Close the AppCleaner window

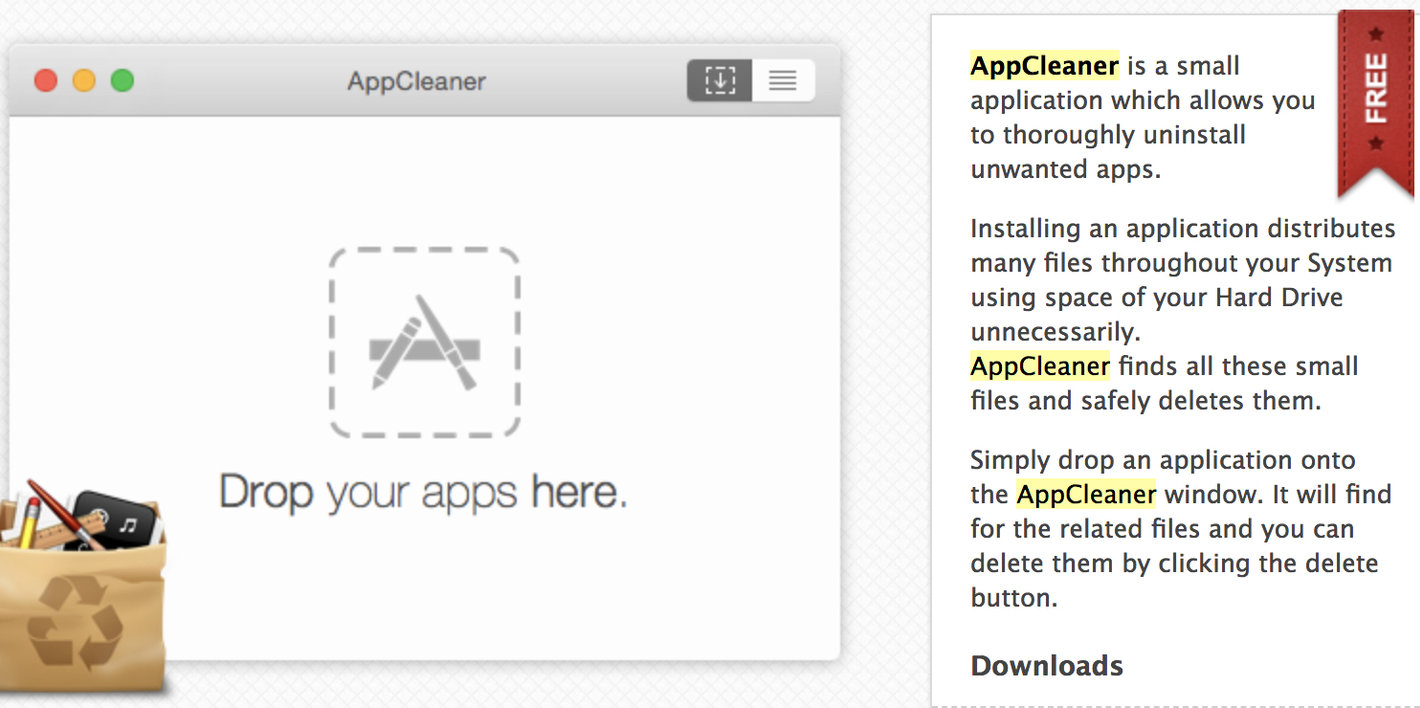pyautogui.click(x=46, y=81)
